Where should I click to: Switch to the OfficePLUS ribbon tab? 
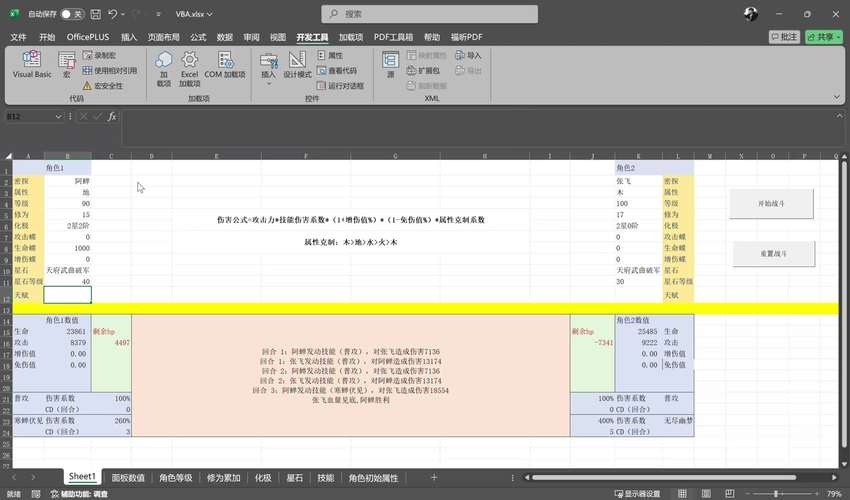(88, 37)
